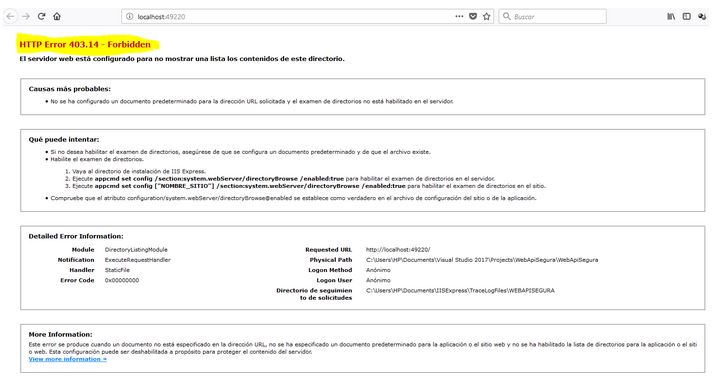
Task: Click the HTTP Error 403.14 heading
Action: pyautogui.click(x=85, y=45)
